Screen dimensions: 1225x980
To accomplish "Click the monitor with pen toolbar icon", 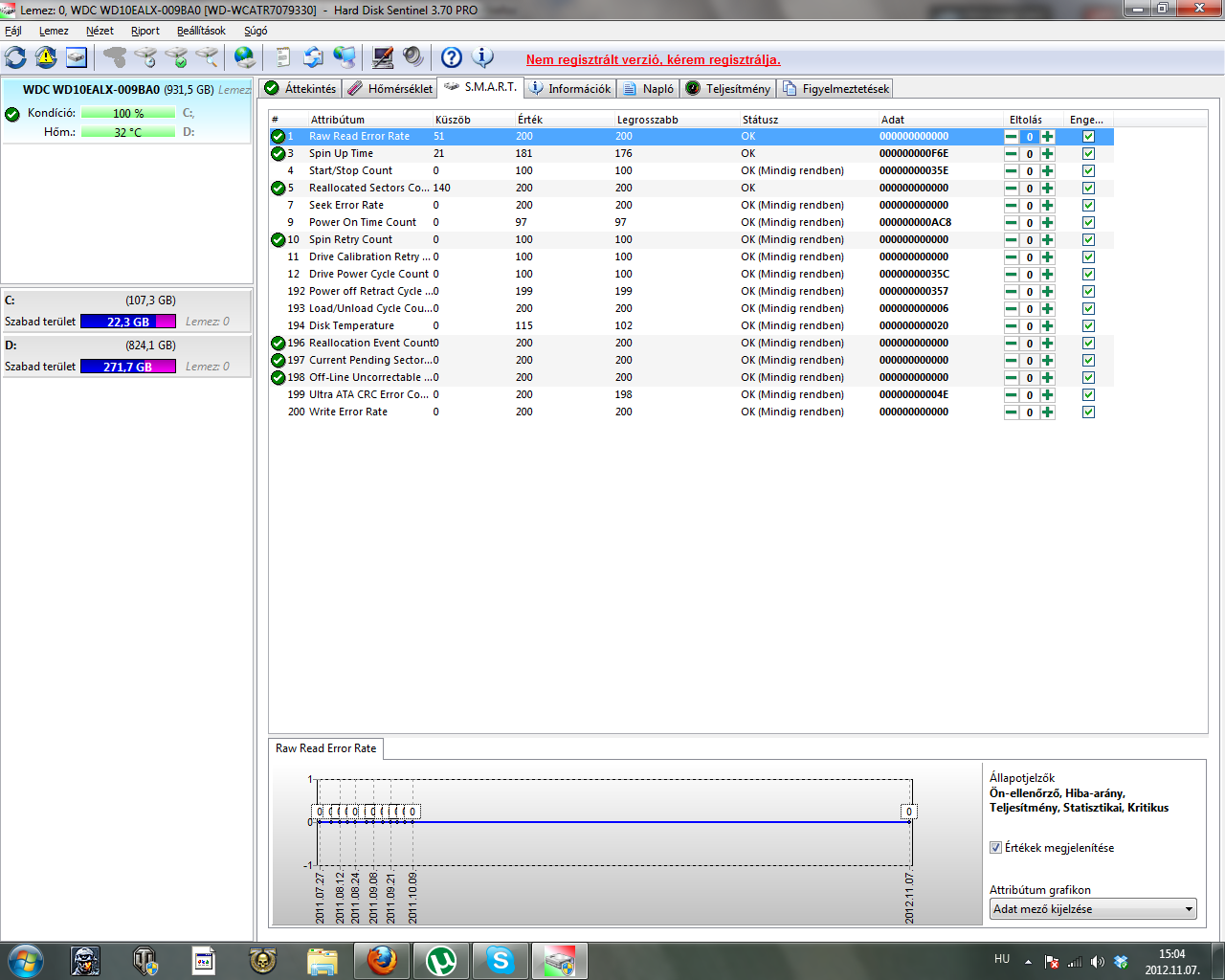I will [x=382, y=57].
